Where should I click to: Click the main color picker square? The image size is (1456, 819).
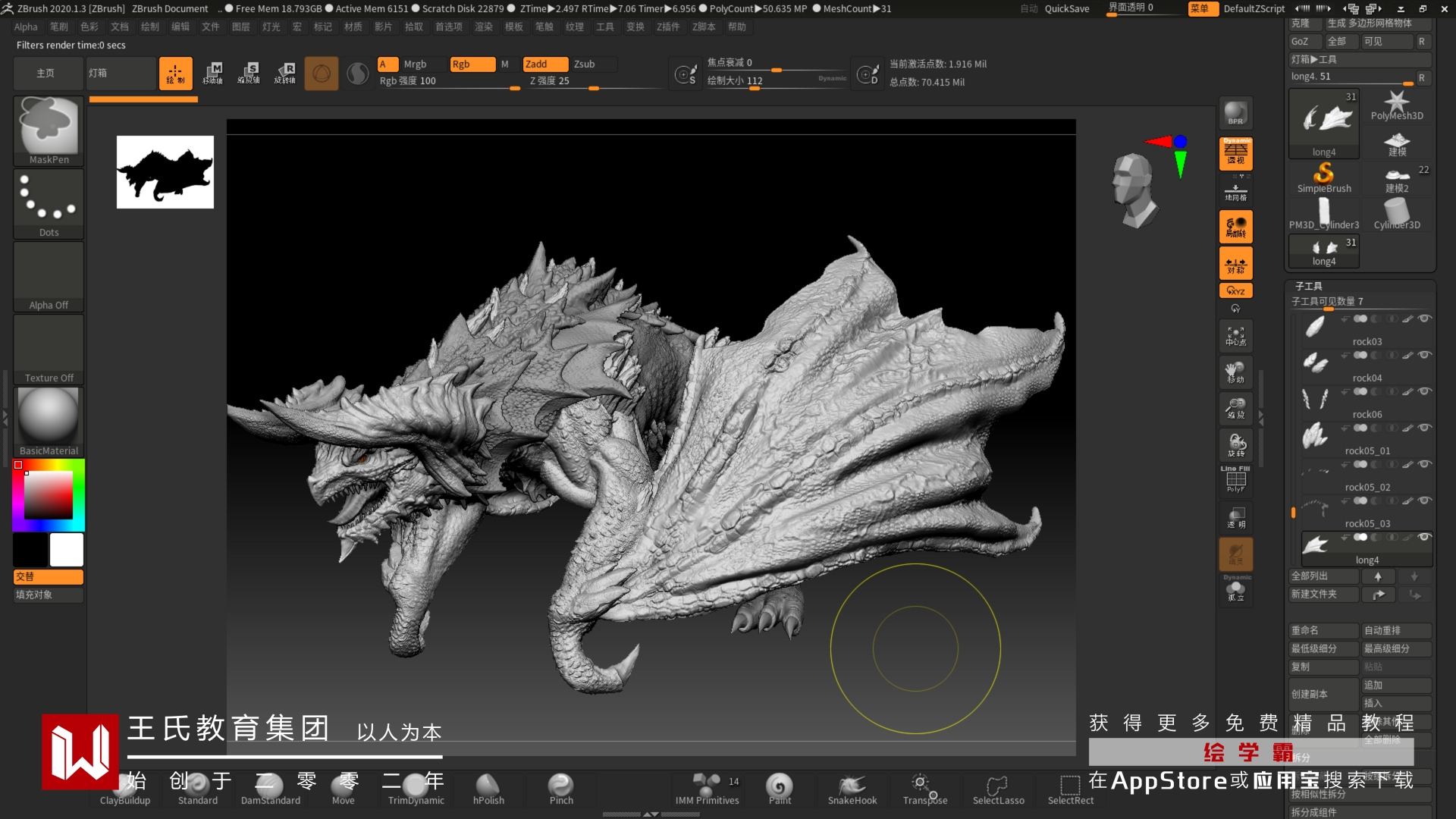click(x=48, y=494)
